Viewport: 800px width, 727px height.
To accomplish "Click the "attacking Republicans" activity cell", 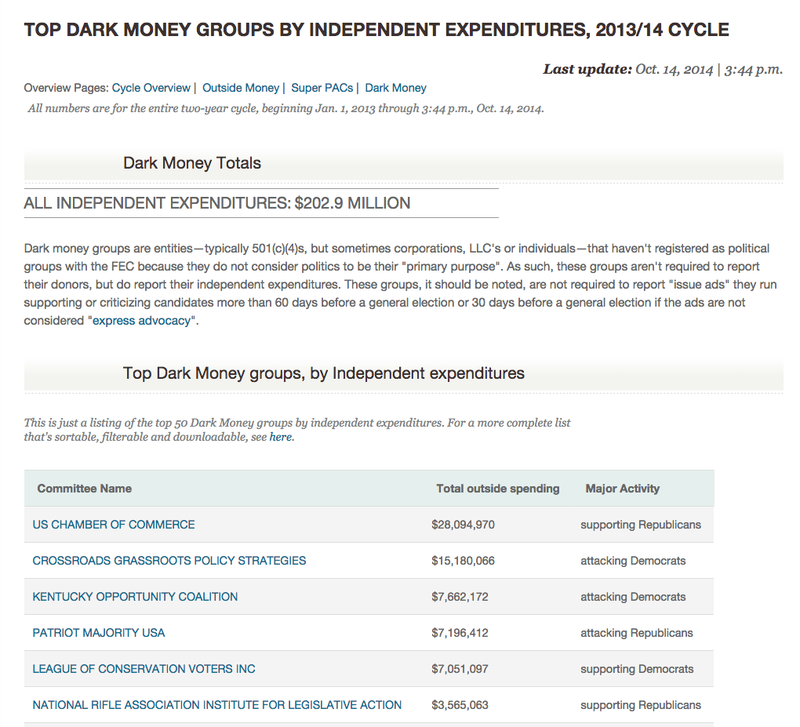I will [636, 633].
